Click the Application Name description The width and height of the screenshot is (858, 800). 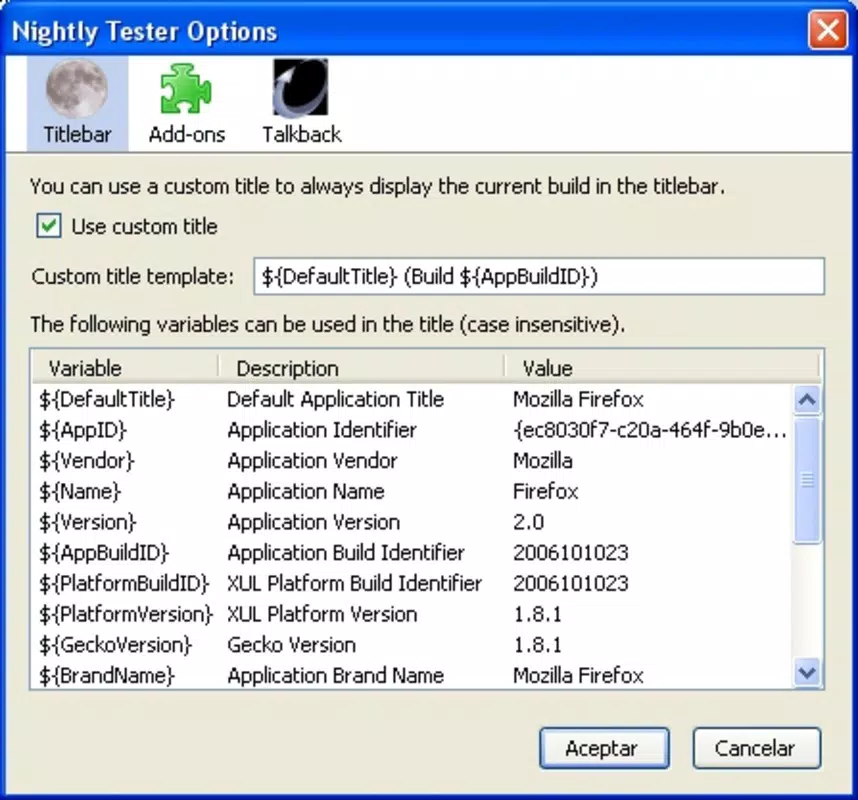(306, 491)
